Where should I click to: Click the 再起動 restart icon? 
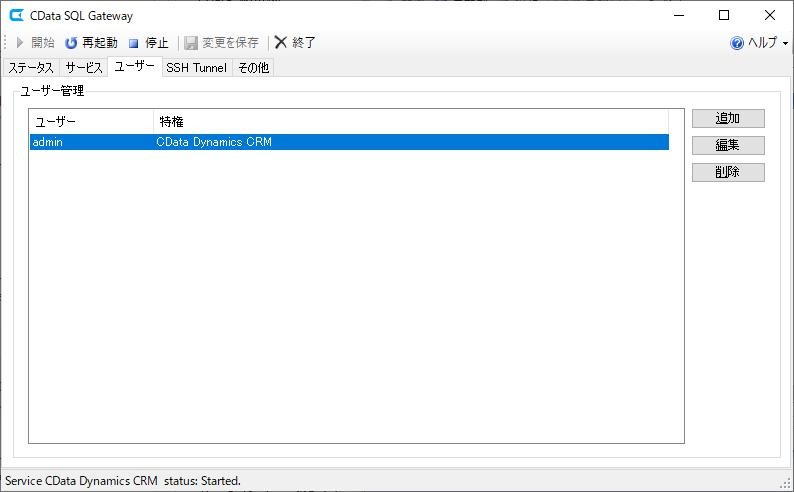pyautogui.click(x=71, y=43)
